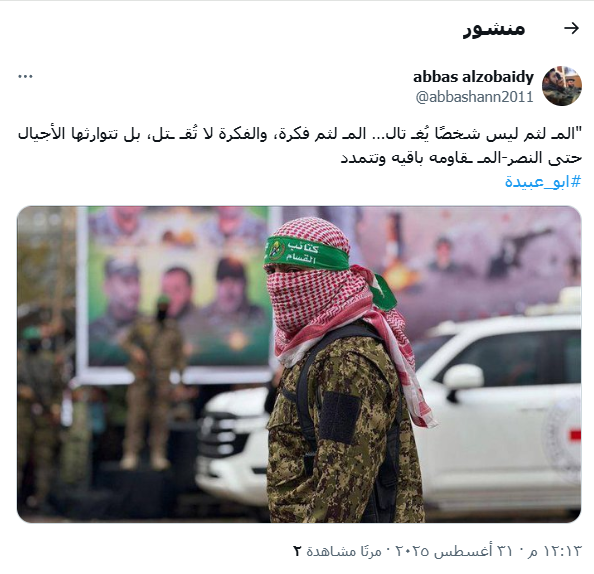594x574 pixels.
Task: Open the hashtag #ابو_عبيدة
Action: click(x=542, y=182)
